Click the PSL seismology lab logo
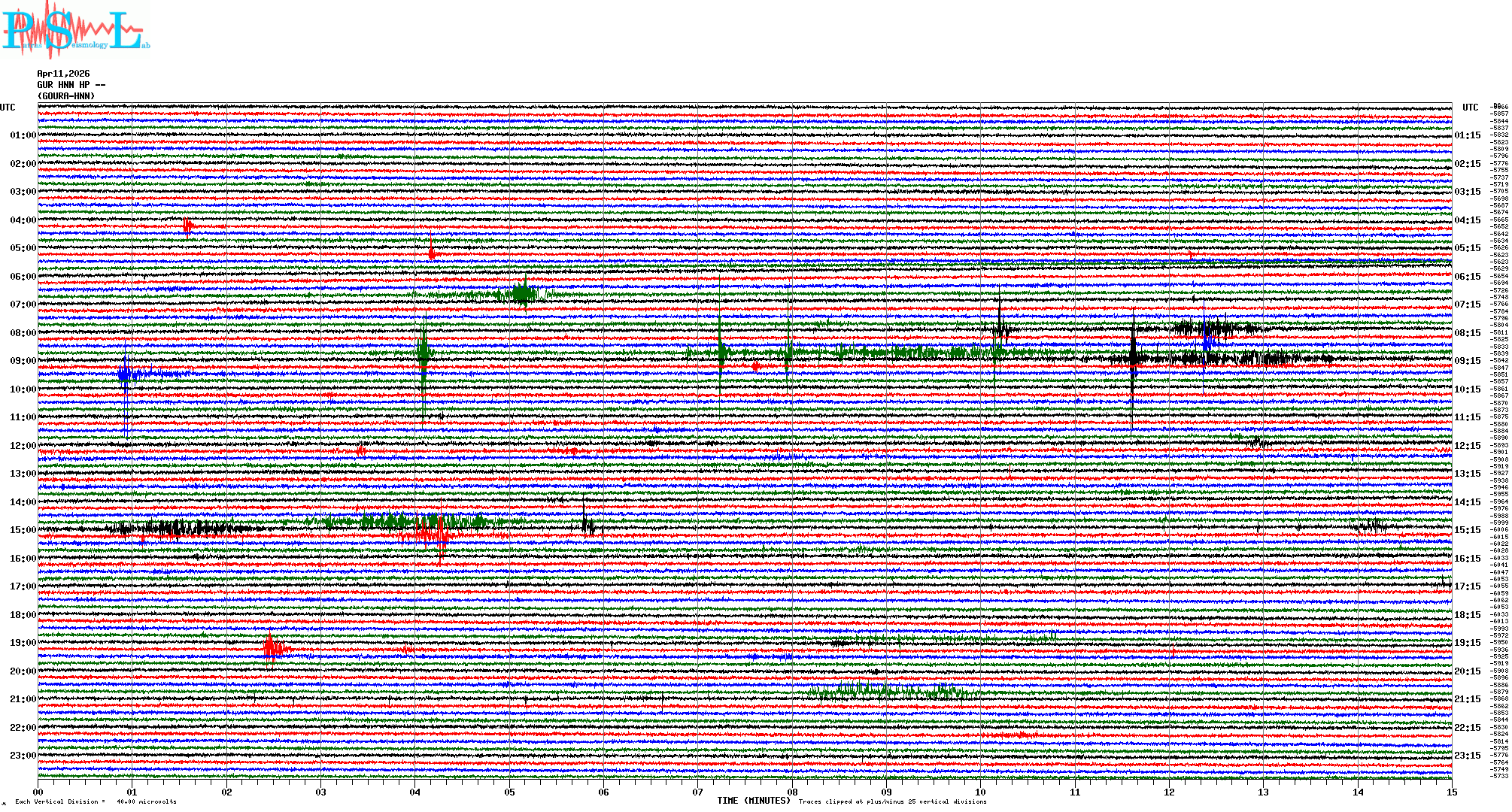 [75, 30]
